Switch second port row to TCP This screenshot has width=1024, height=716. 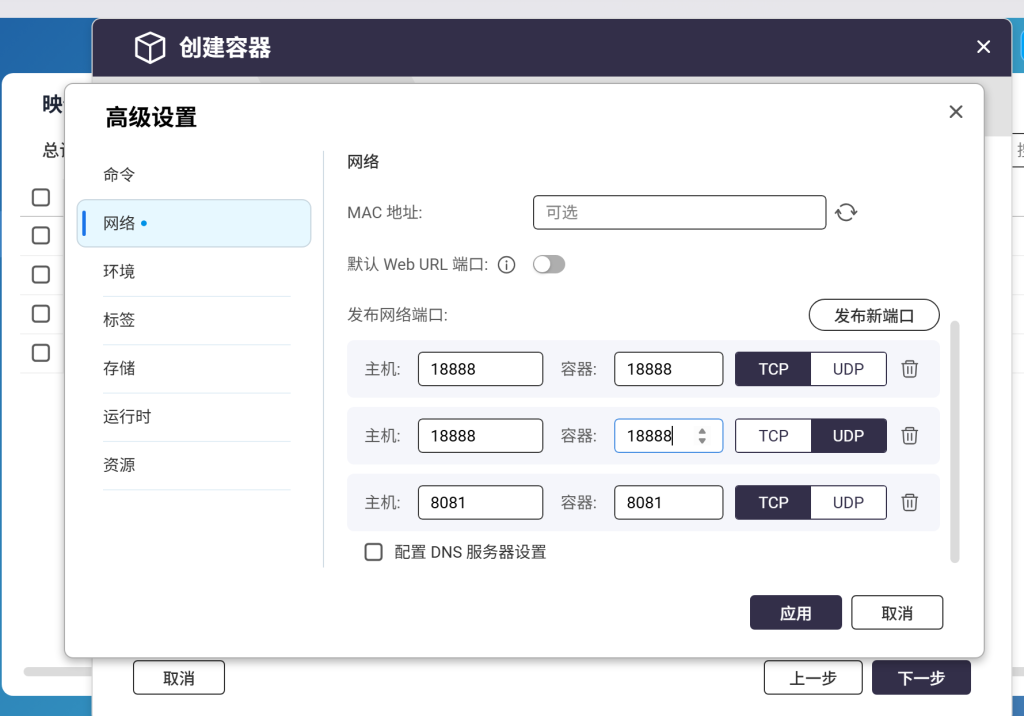(x=773, y=436)
